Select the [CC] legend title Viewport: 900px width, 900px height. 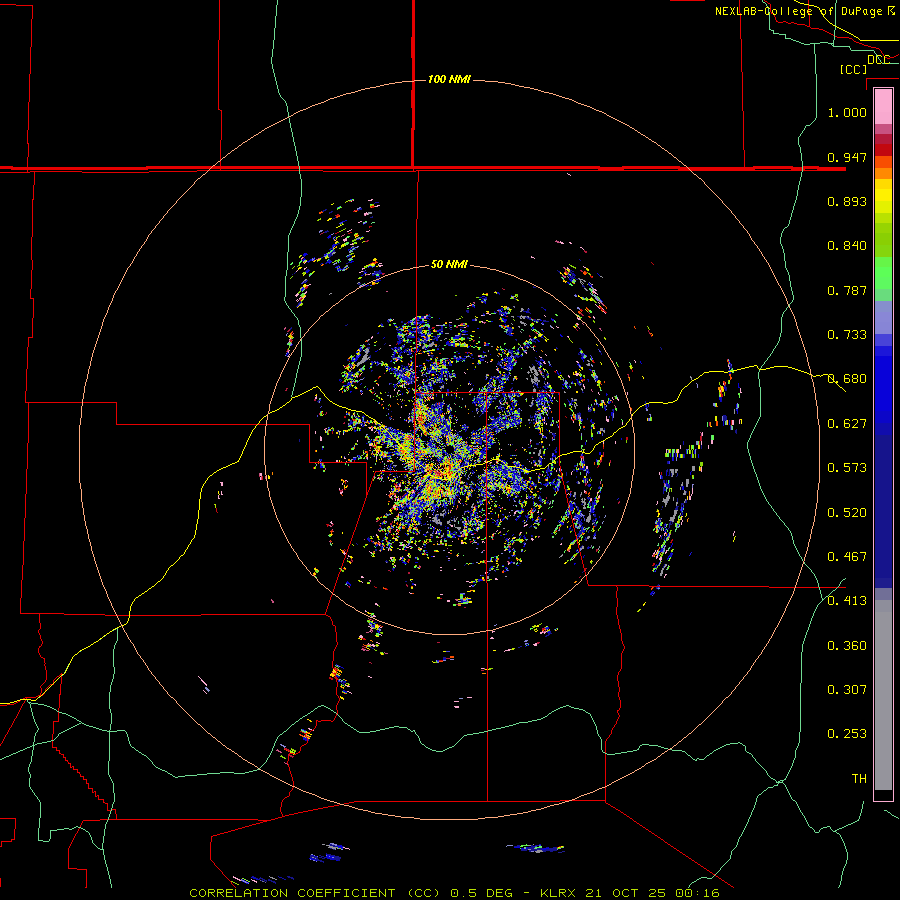853,69
